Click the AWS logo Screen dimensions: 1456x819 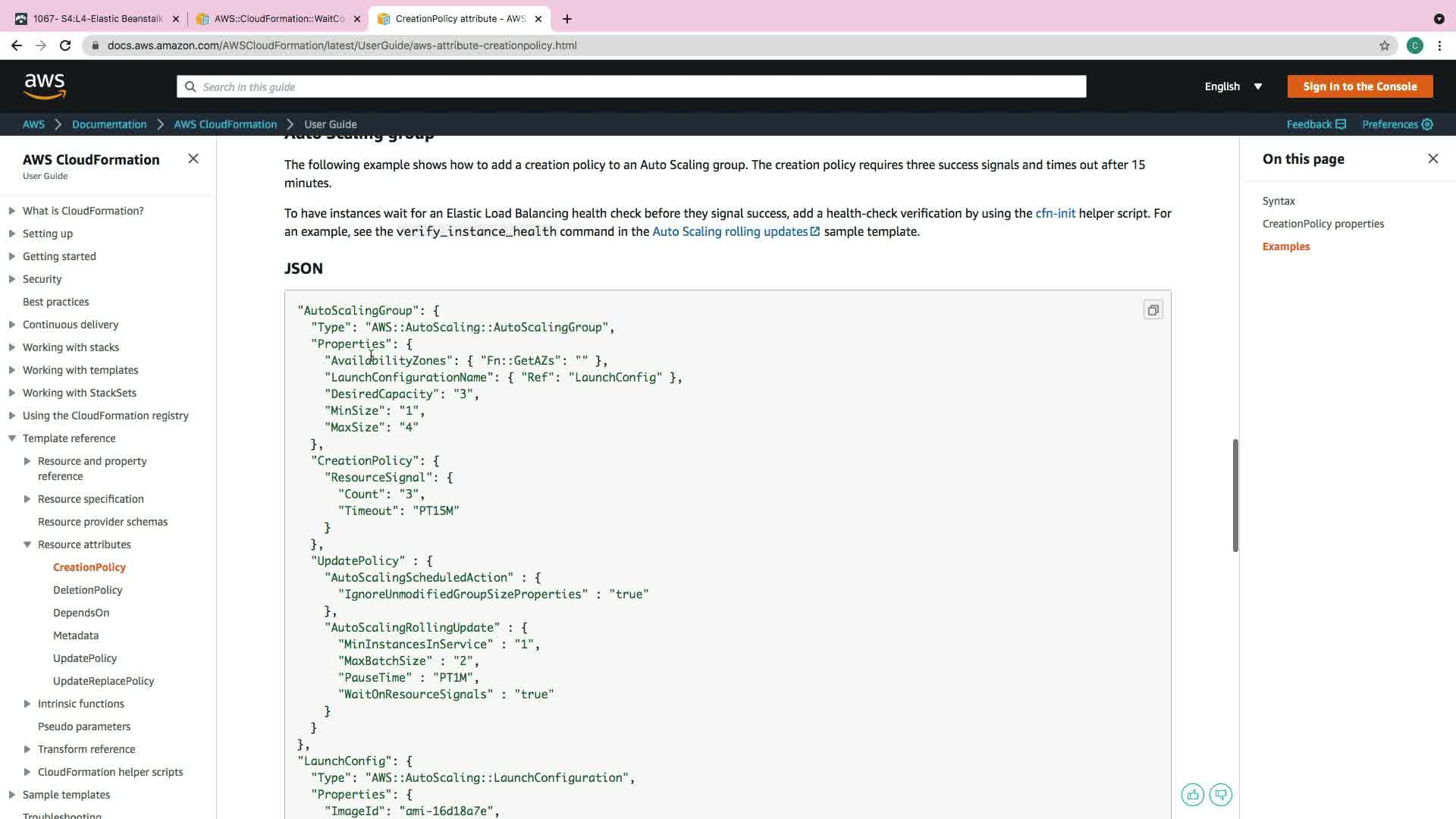click(x=45, y=86)
